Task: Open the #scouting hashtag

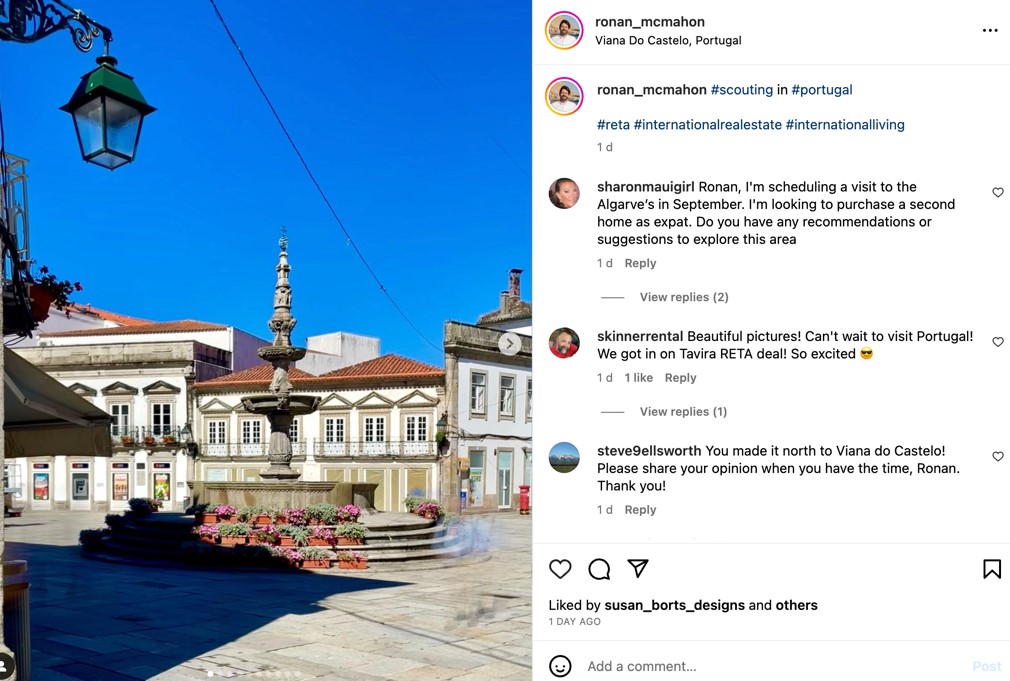Action: [x=741, y=90]
